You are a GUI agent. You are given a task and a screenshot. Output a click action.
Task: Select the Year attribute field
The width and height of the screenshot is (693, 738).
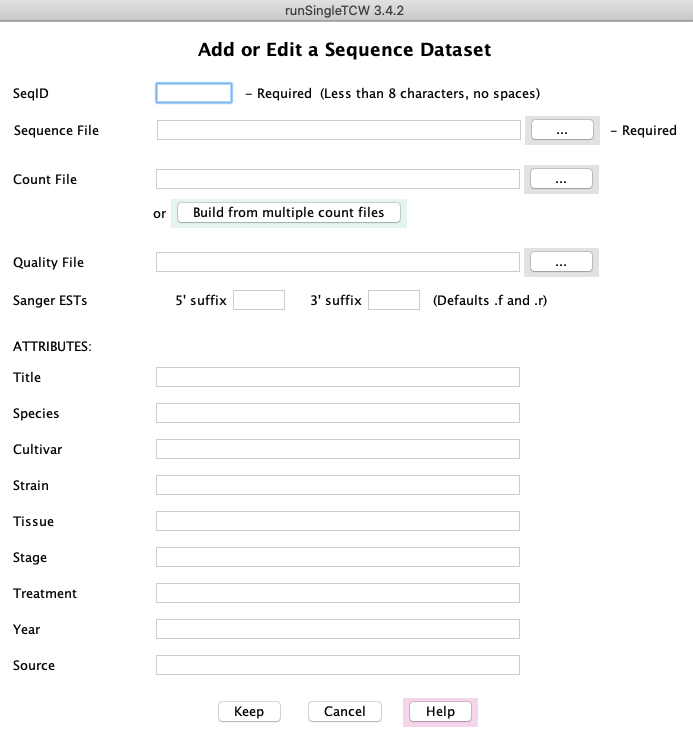(x=338, y=629)
